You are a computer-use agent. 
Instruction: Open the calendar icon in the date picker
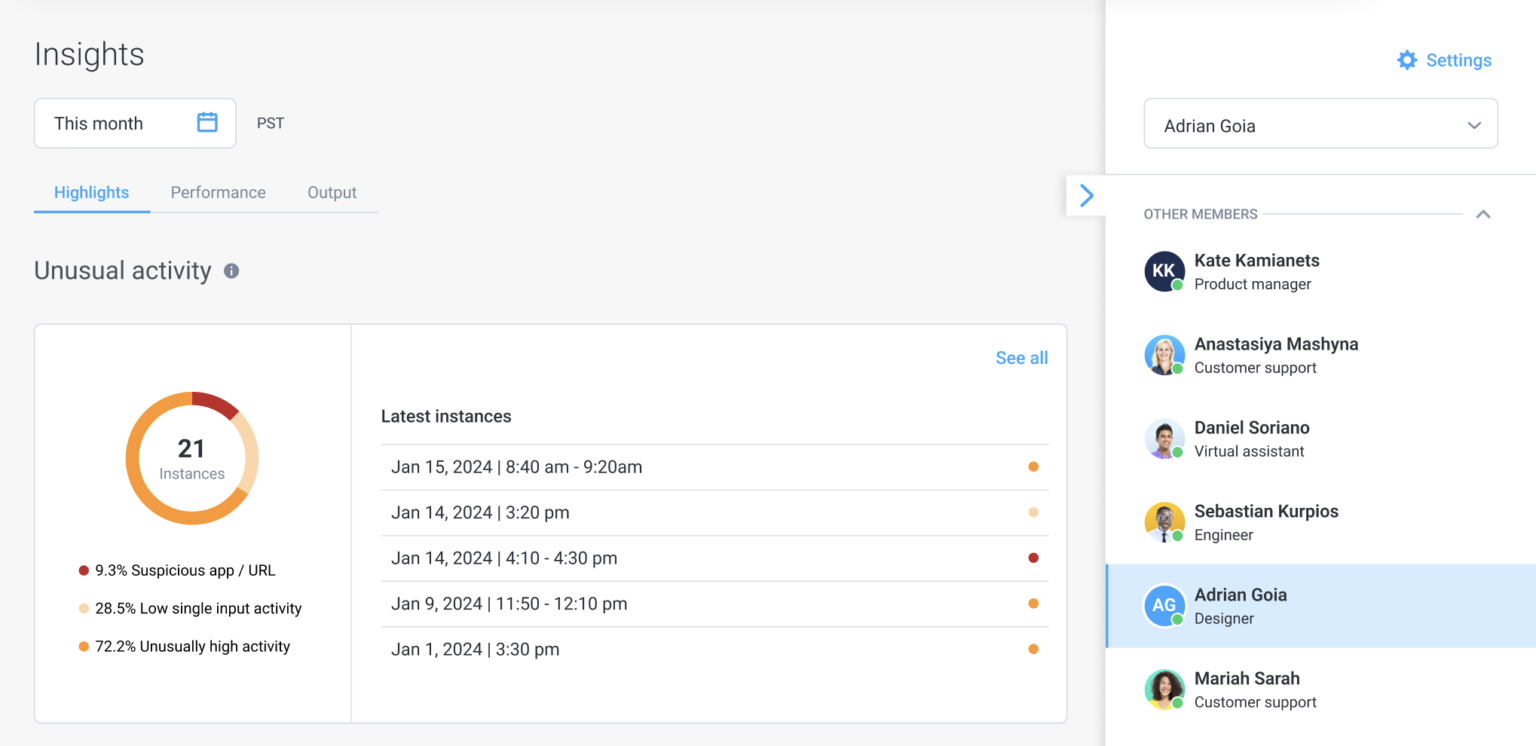tap(207, 122)
